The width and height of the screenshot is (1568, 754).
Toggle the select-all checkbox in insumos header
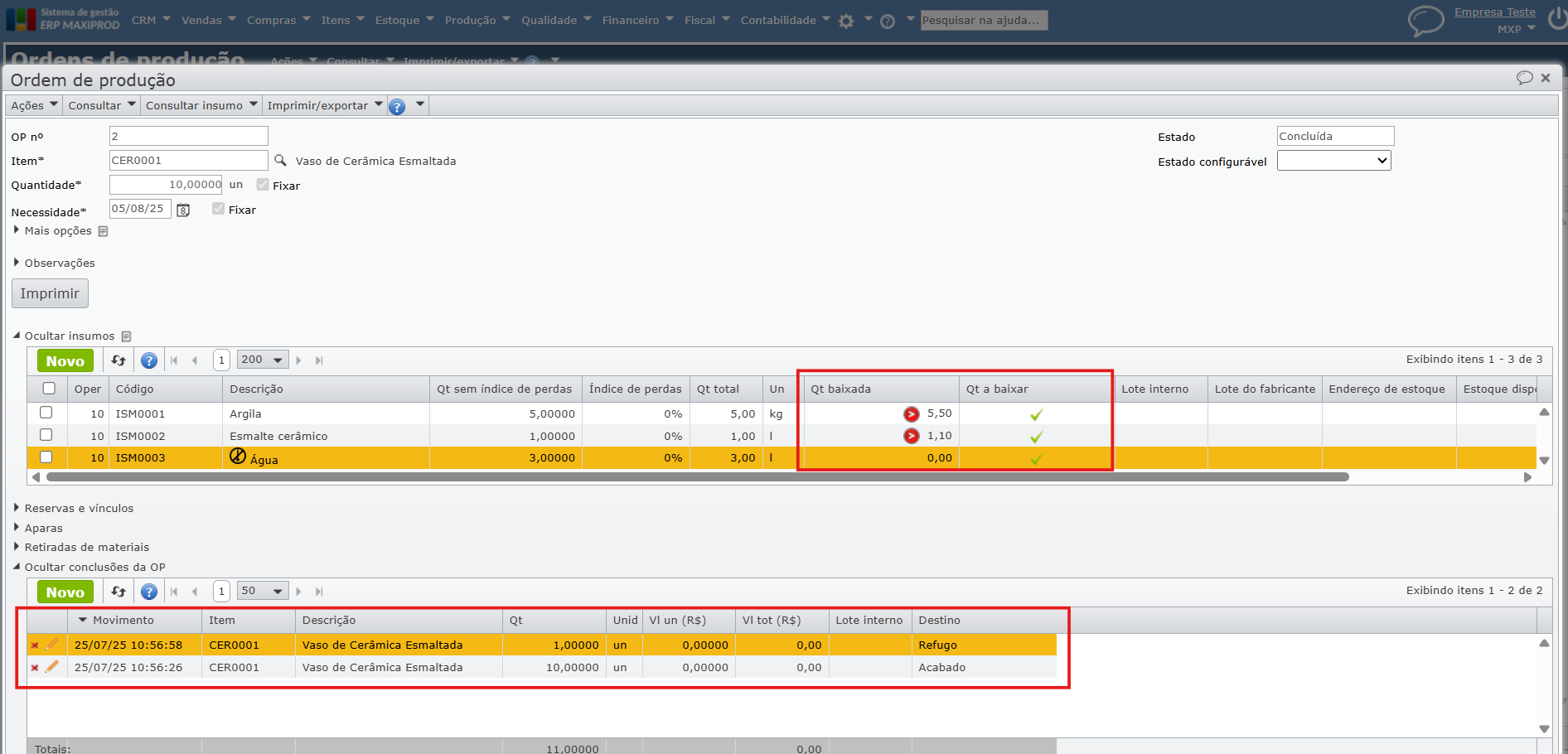[49, 389]
